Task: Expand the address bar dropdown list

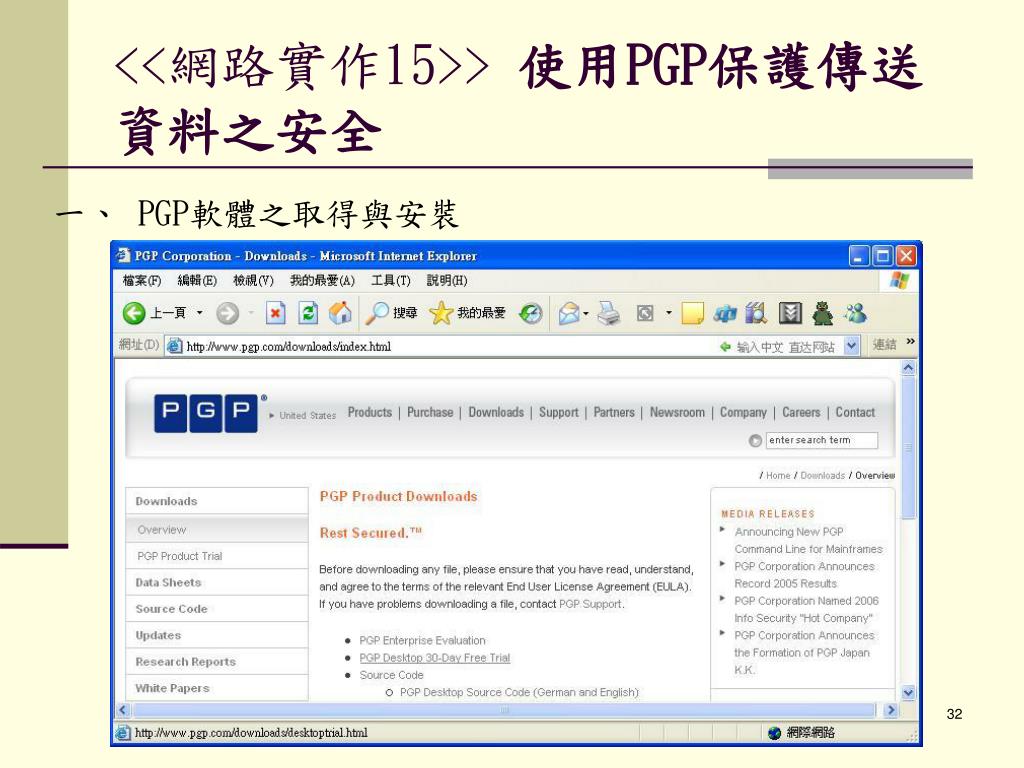Action: (851, 346)
